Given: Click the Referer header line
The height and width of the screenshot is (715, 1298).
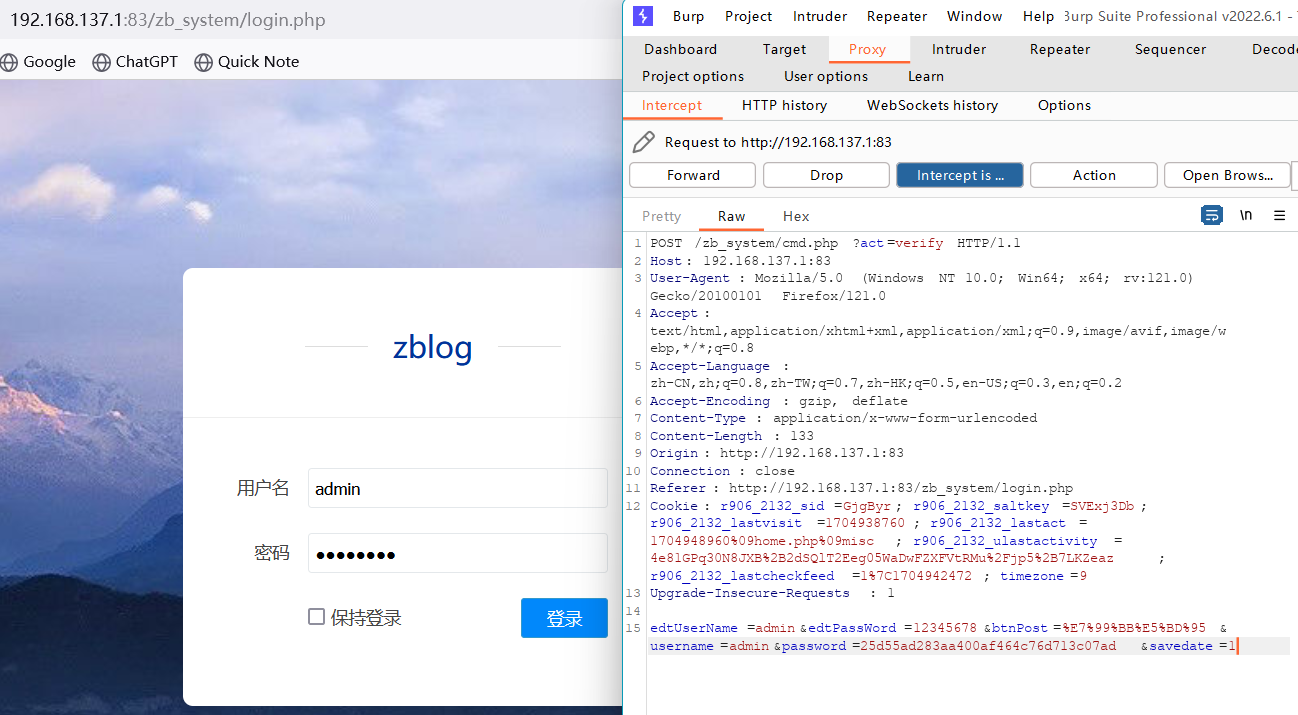Looking at the screenshot, I should pyautogui.click(x=861, y=488).
